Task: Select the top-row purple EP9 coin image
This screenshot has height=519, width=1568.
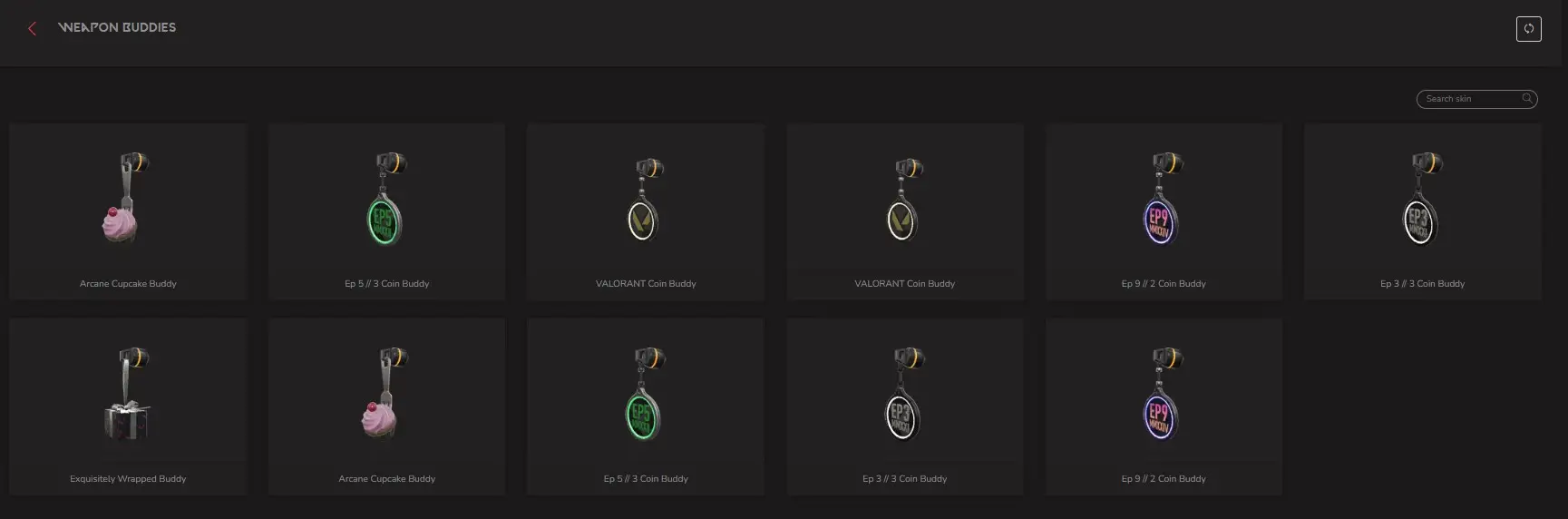Action: 1164,200
